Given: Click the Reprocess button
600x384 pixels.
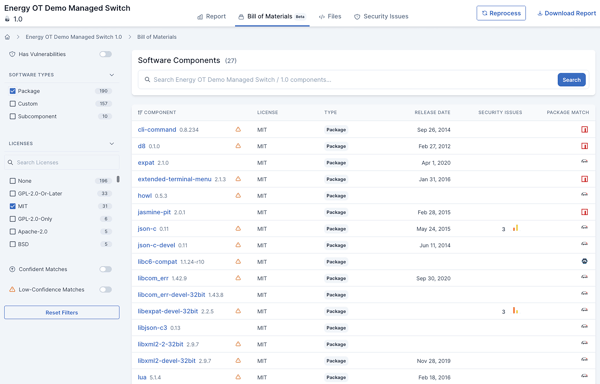Looking at the screenshot, I should pos(501,13).
